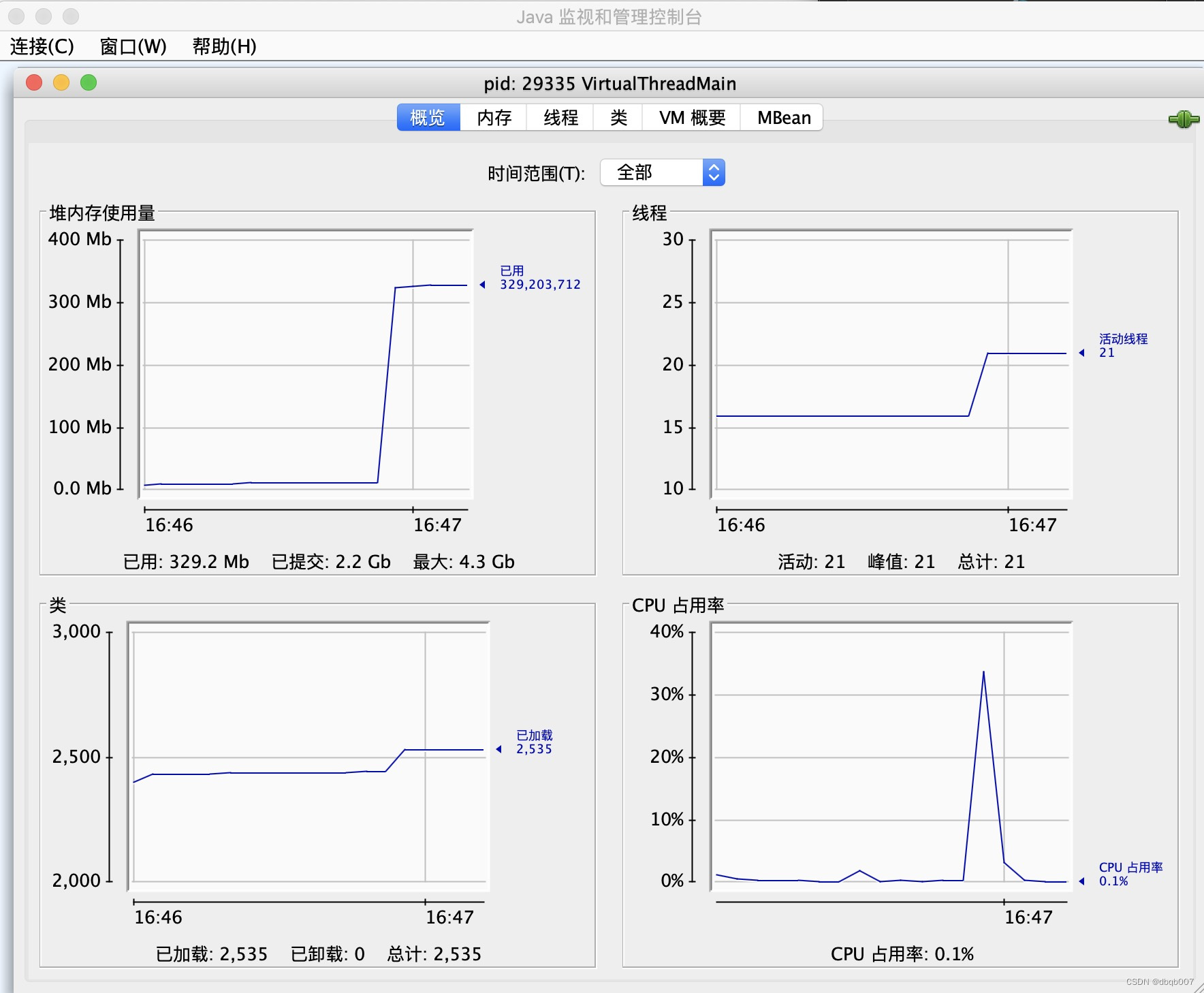
Task: Click the 活动: 21 summary text
Action: (812, 562)
